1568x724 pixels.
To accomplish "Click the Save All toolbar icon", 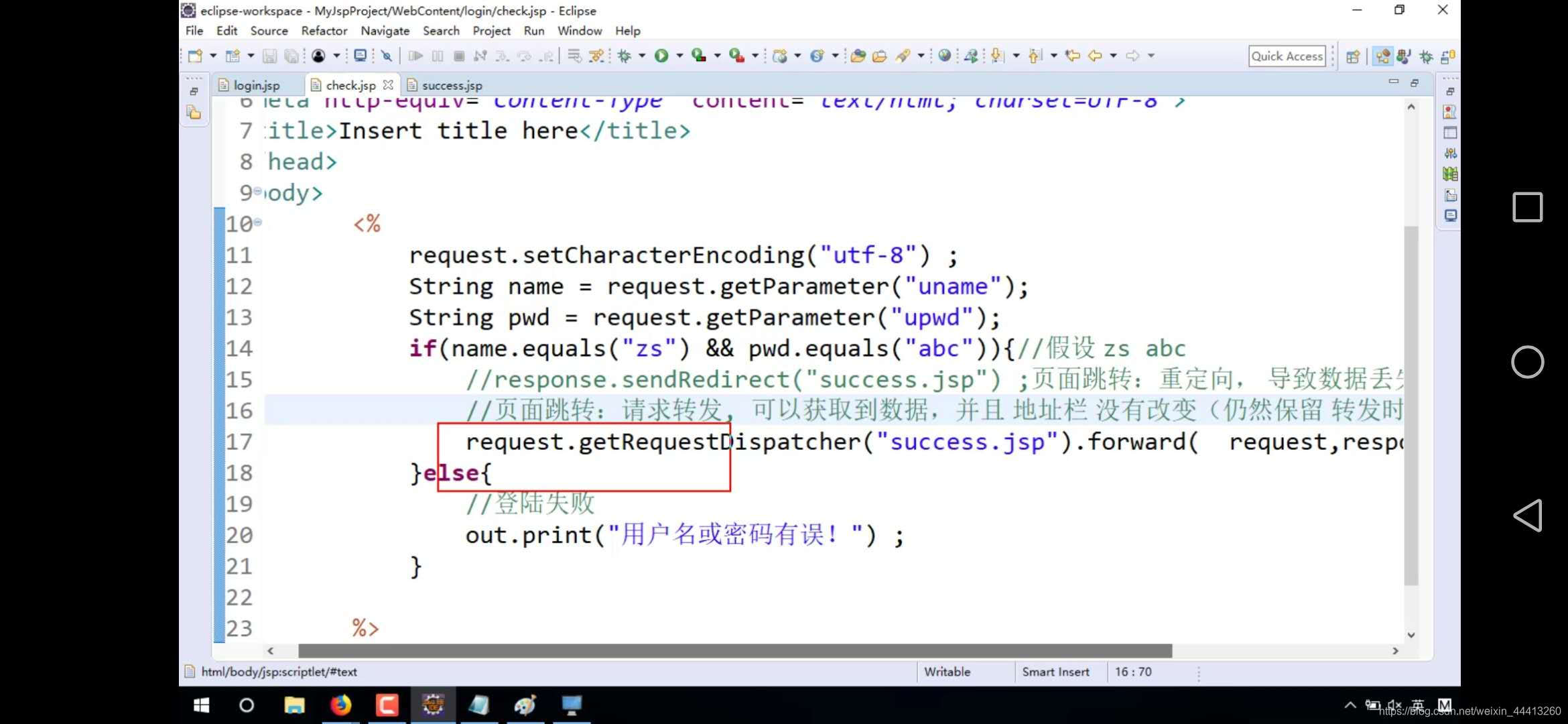I will 291,56.
